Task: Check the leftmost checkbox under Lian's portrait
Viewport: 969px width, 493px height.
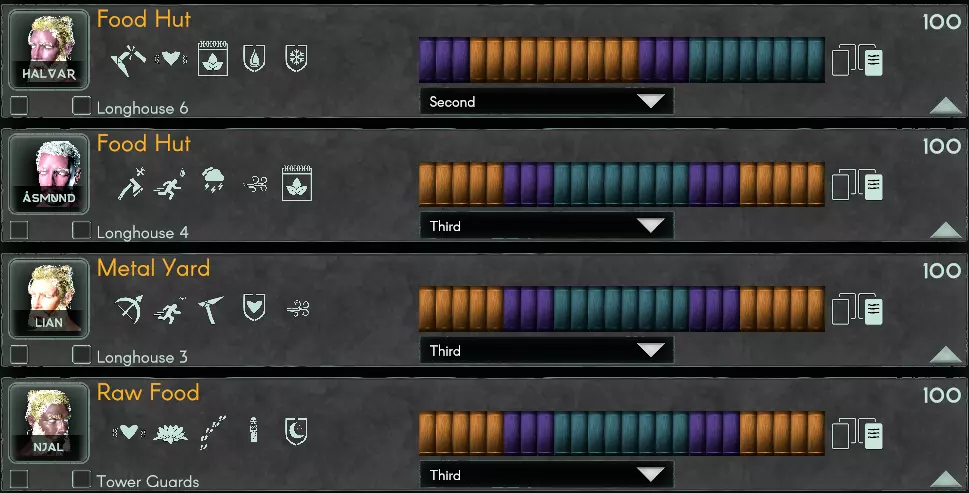Action: tap(19, 355)
